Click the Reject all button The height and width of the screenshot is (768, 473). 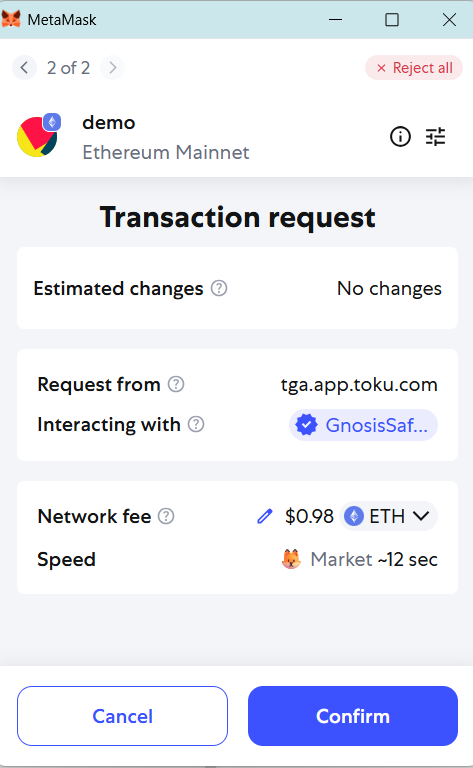coord(414,68)
